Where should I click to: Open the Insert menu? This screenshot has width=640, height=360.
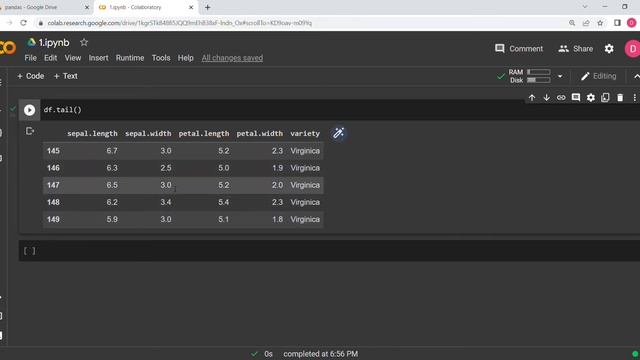click(98, 58)
